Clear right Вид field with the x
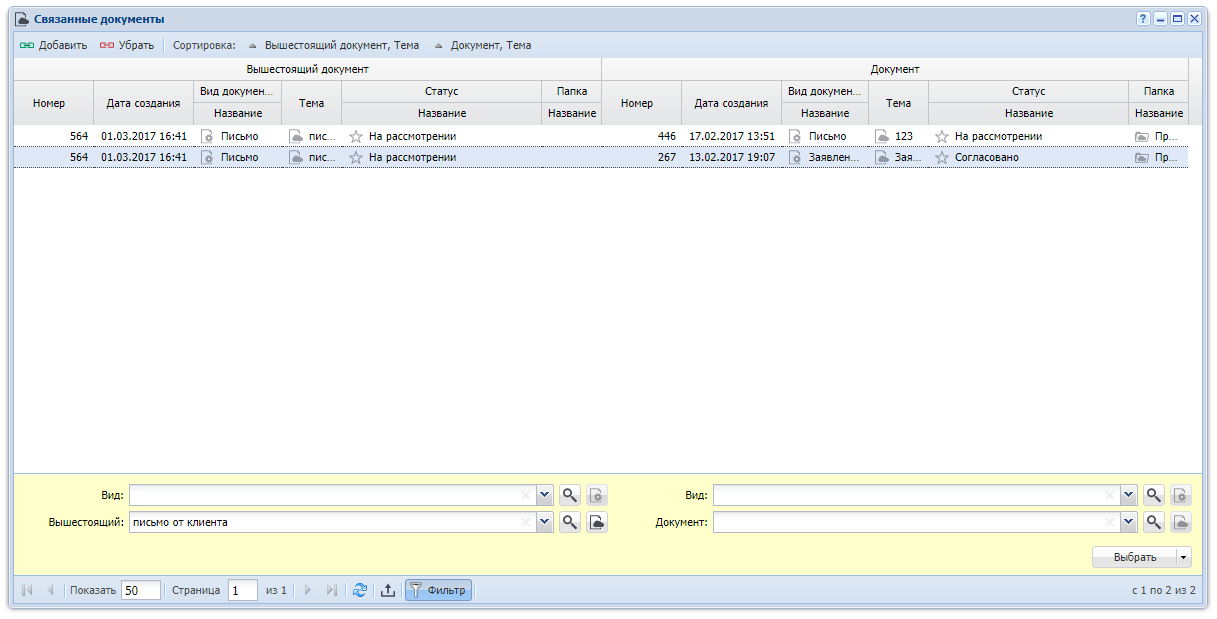 click(1110, 494)
